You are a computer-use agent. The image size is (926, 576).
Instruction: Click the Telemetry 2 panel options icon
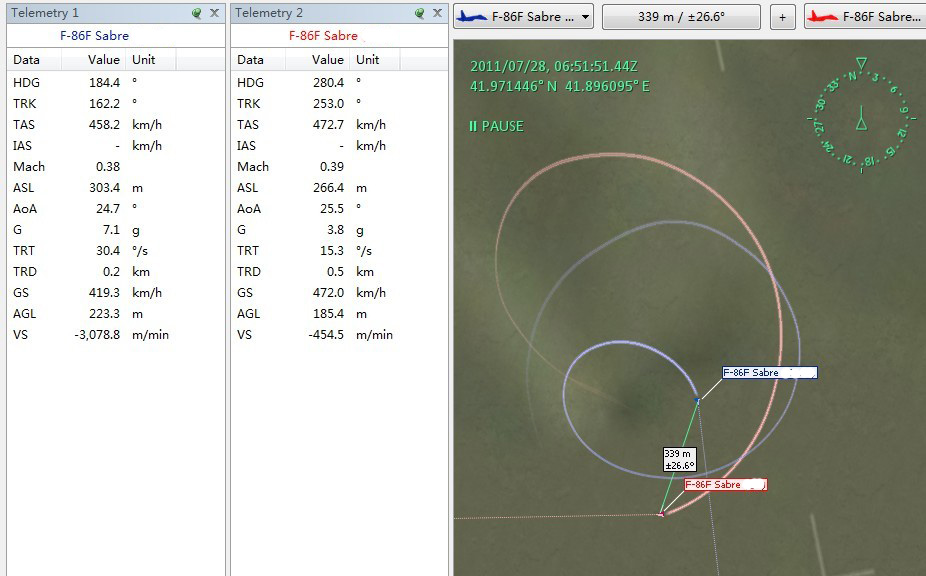pos(419,13)
